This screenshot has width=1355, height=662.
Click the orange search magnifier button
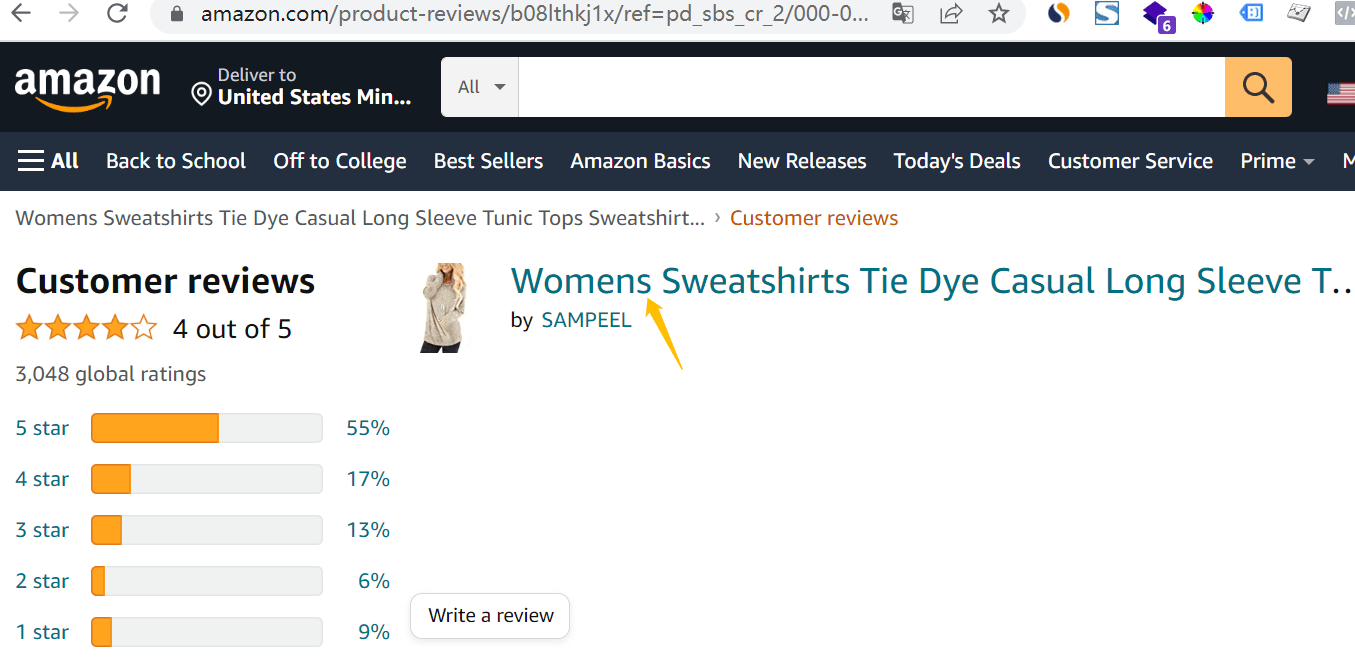(x=1258, y=87)
